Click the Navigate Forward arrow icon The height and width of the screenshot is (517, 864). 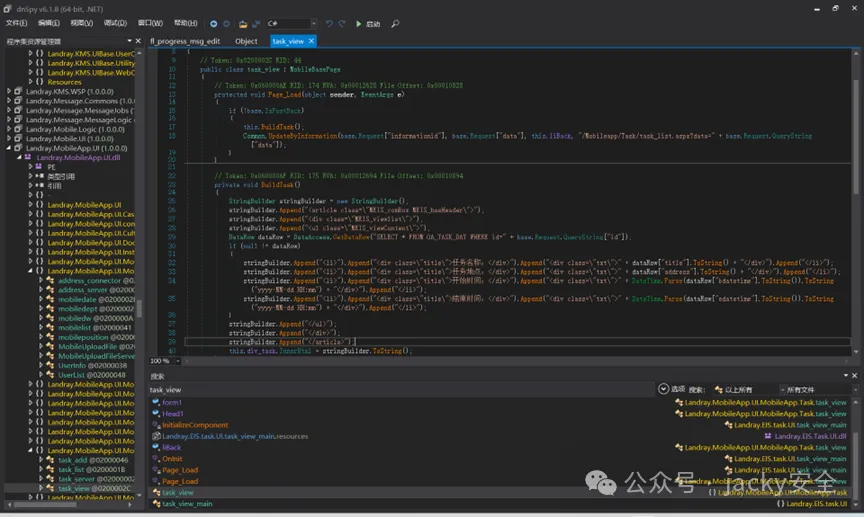pos(226,24)
